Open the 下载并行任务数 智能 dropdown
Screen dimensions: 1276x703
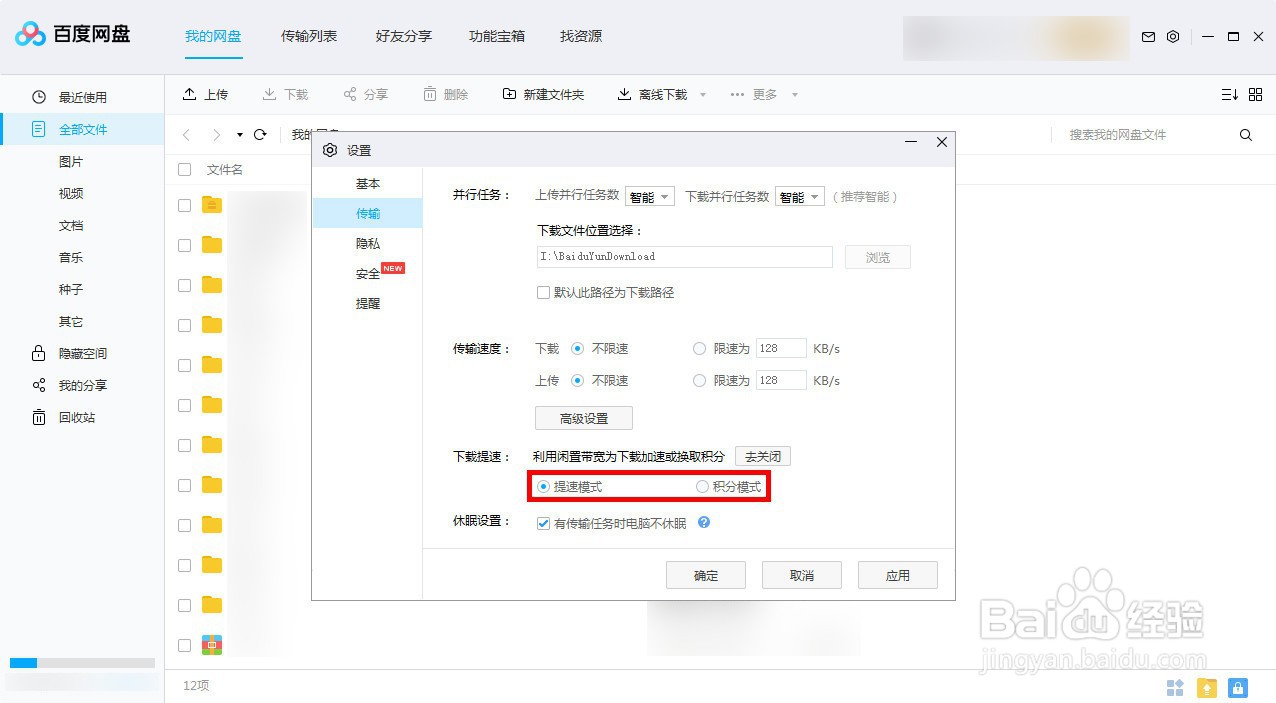click(x=798, y=196)
